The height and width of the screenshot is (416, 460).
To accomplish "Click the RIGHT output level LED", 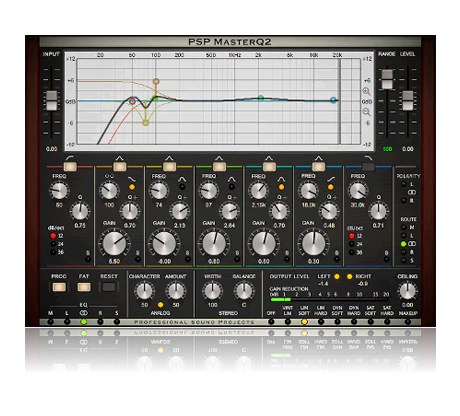I will tap(349, 276).
